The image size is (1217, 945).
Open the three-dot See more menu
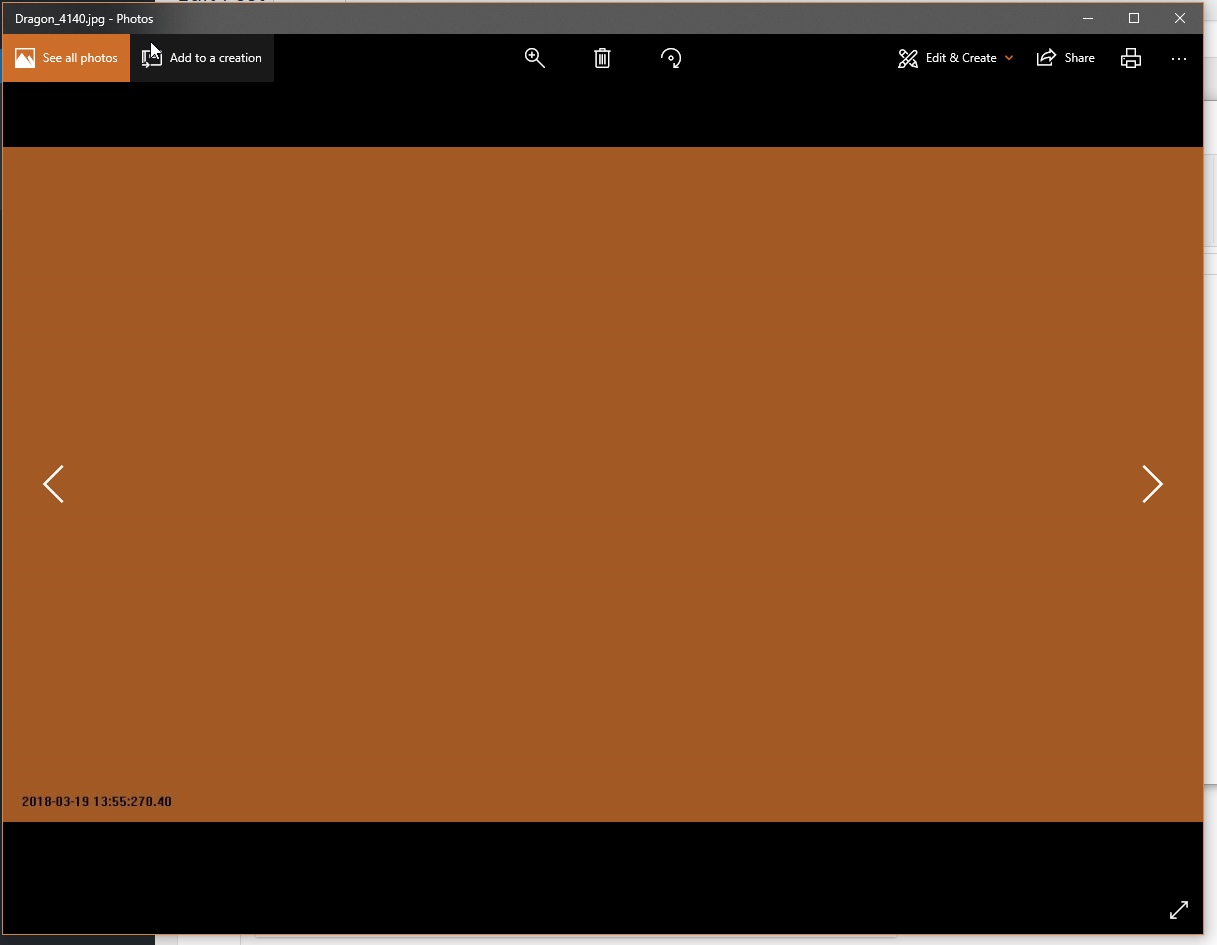[x=1179, y=58]
